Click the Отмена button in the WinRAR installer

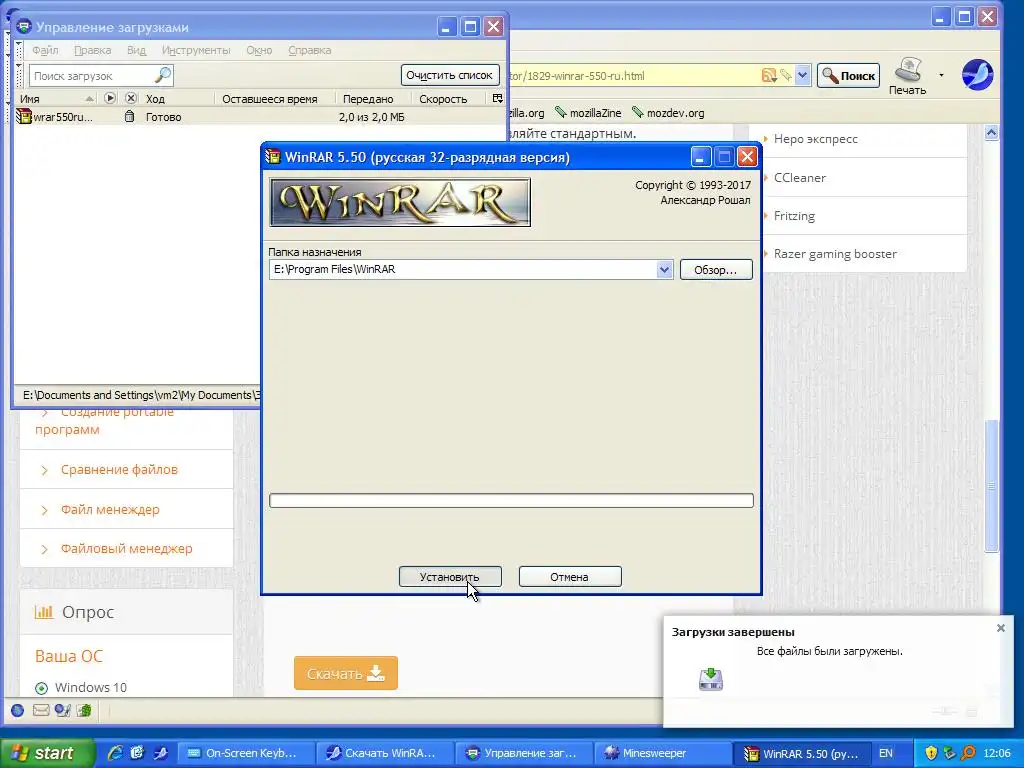click(569, 577)
